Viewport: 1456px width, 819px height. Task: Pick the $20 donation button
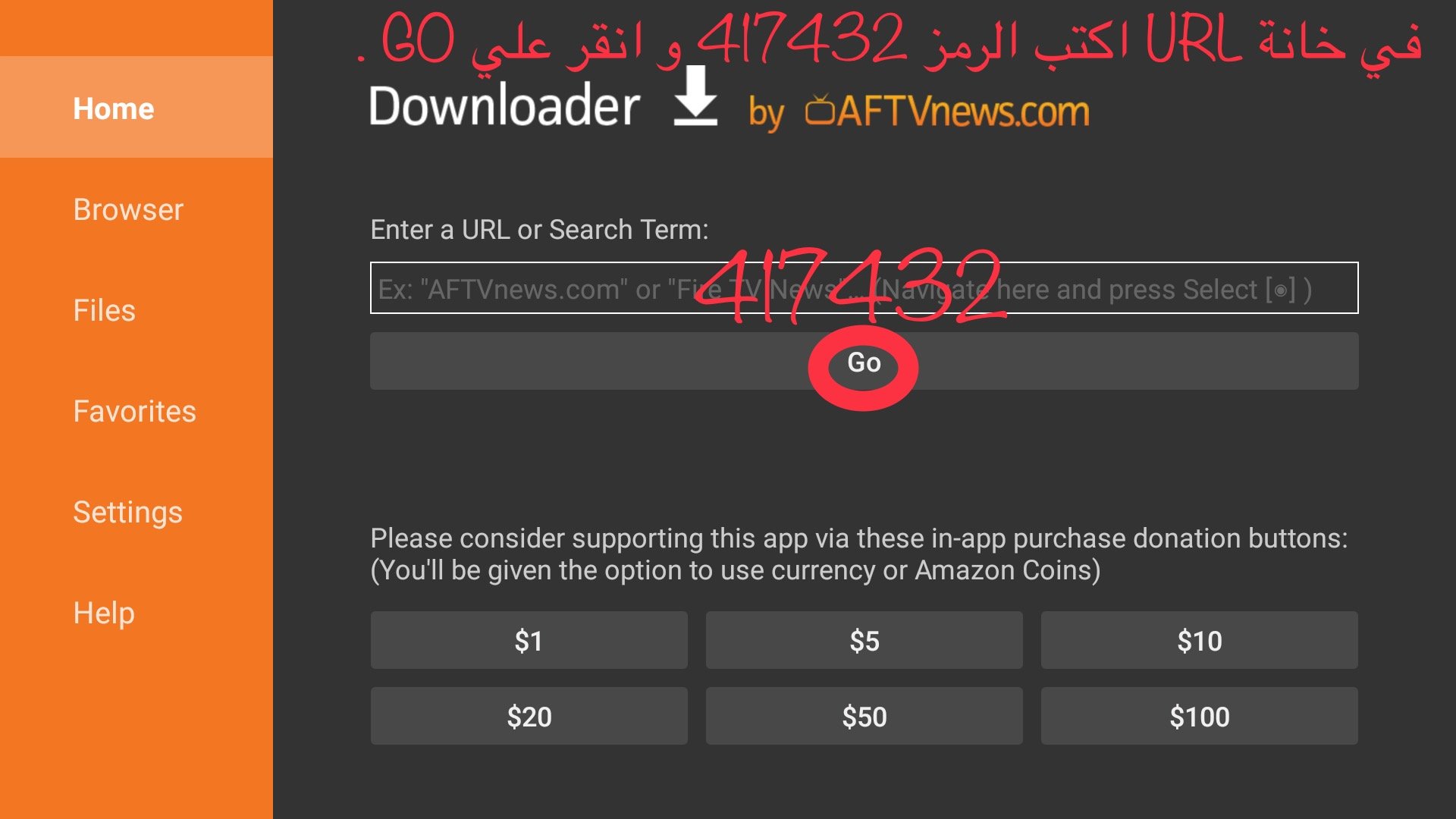(529, 717)
